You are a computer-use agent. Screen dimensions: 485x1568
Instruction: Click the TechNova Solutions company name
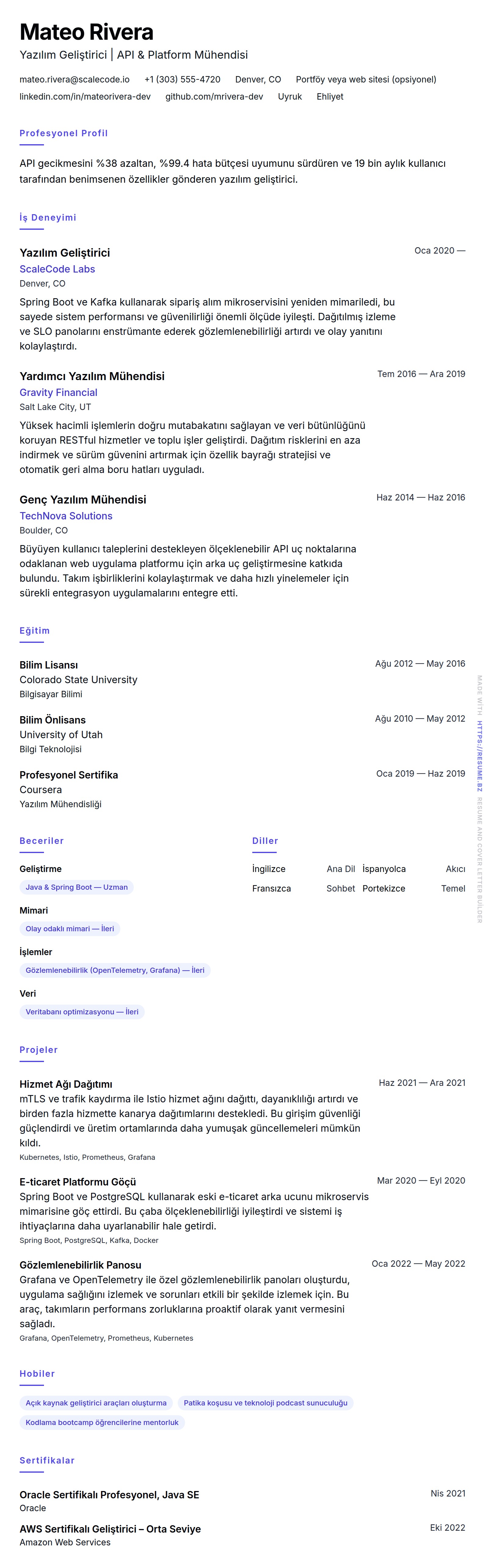66,515
